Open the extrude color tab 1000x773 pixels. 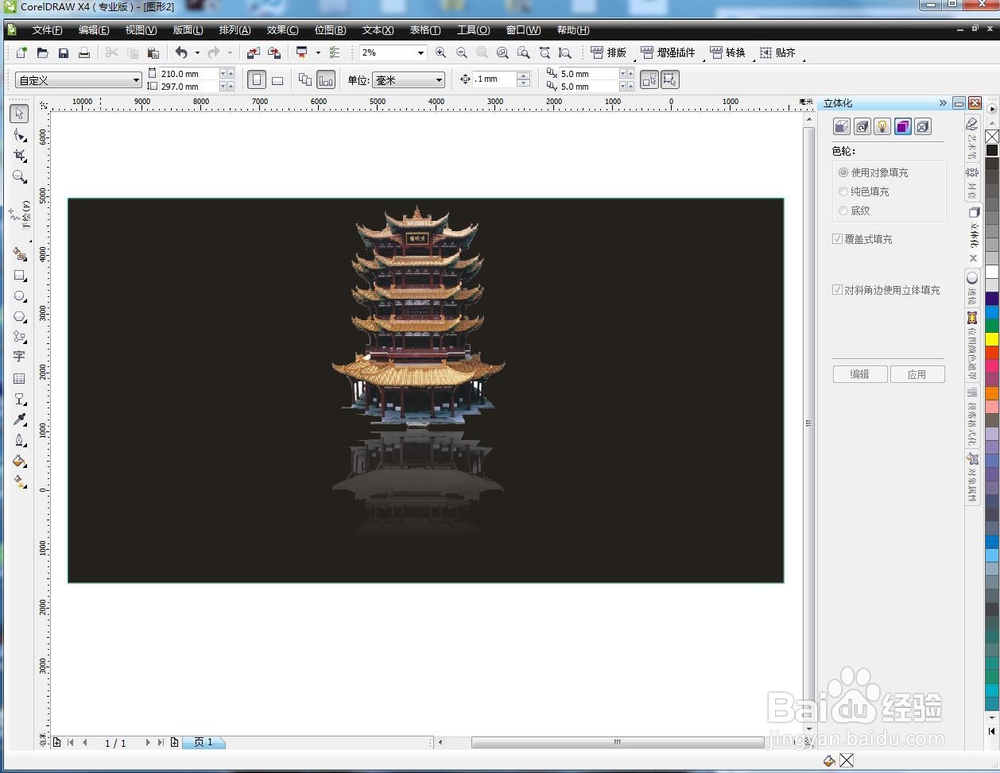[x=902, y=126]
